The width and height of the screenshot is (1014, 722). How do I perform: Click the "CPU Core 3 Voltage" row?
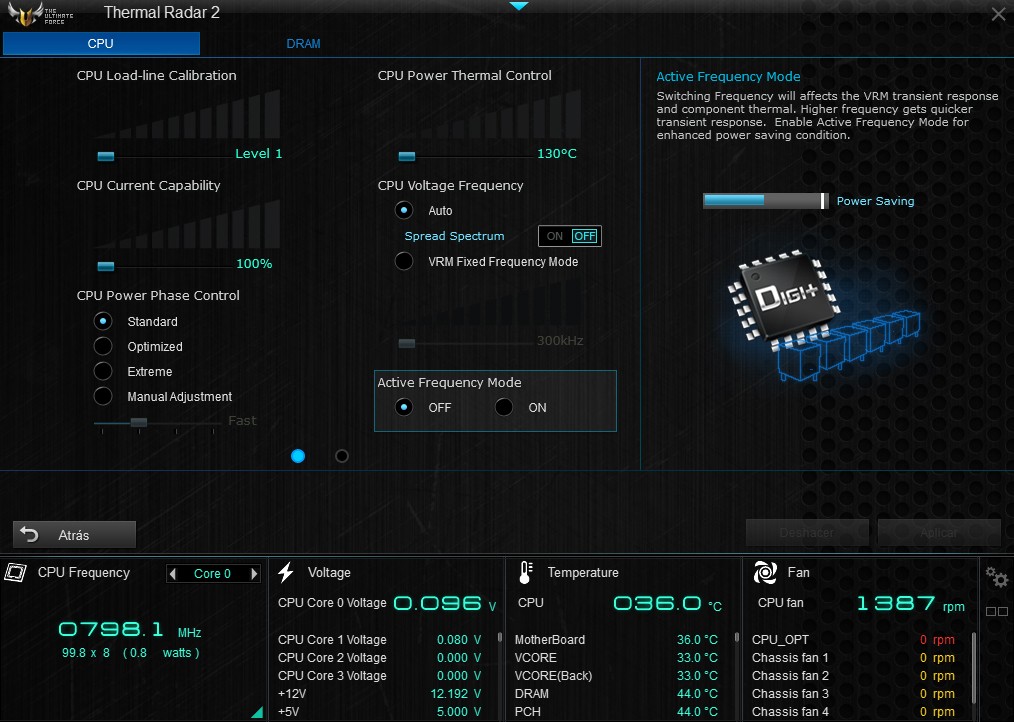click(x=380, y=675)
